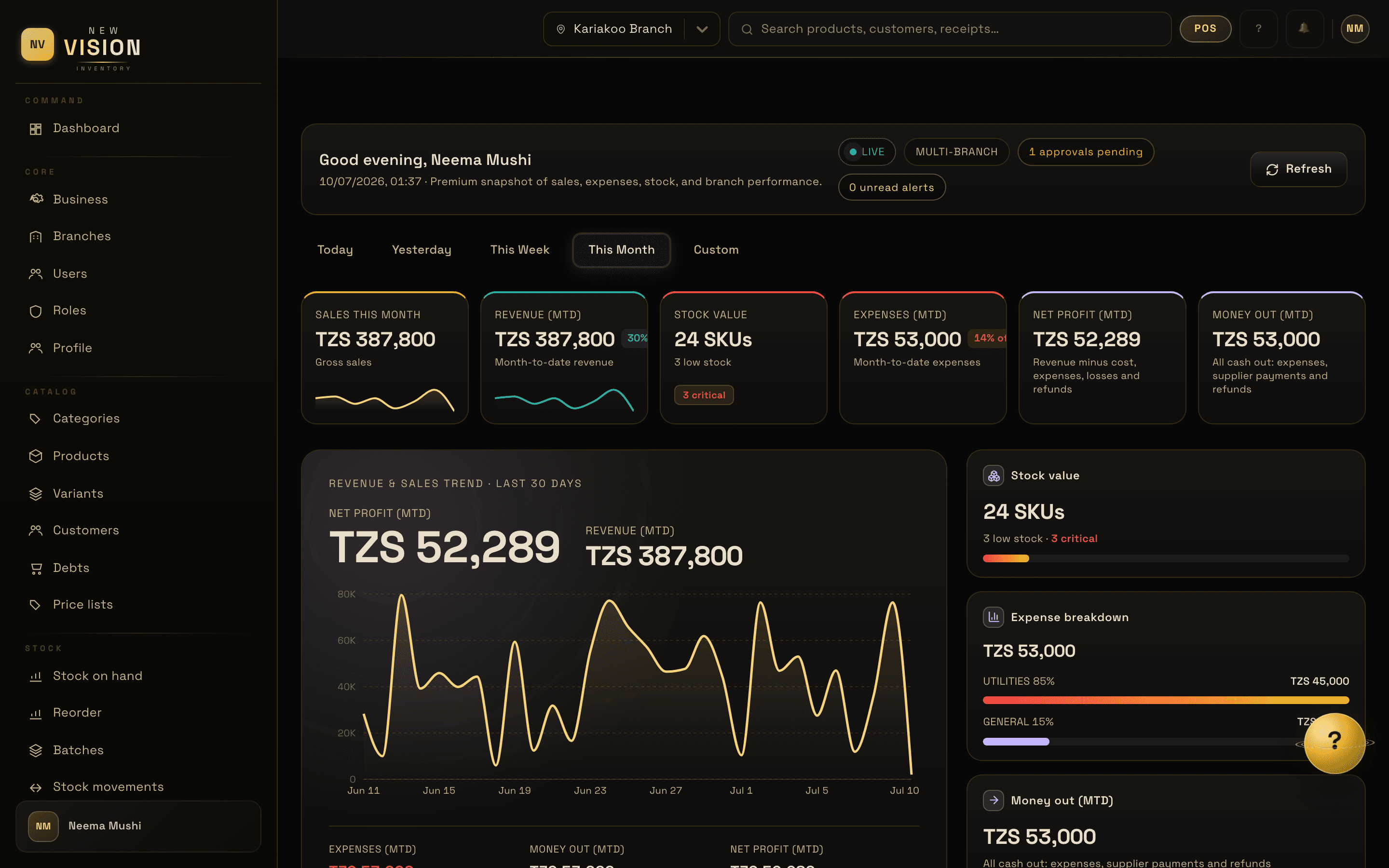
Task: Select the Today period tab
Action: pos(335,250)
